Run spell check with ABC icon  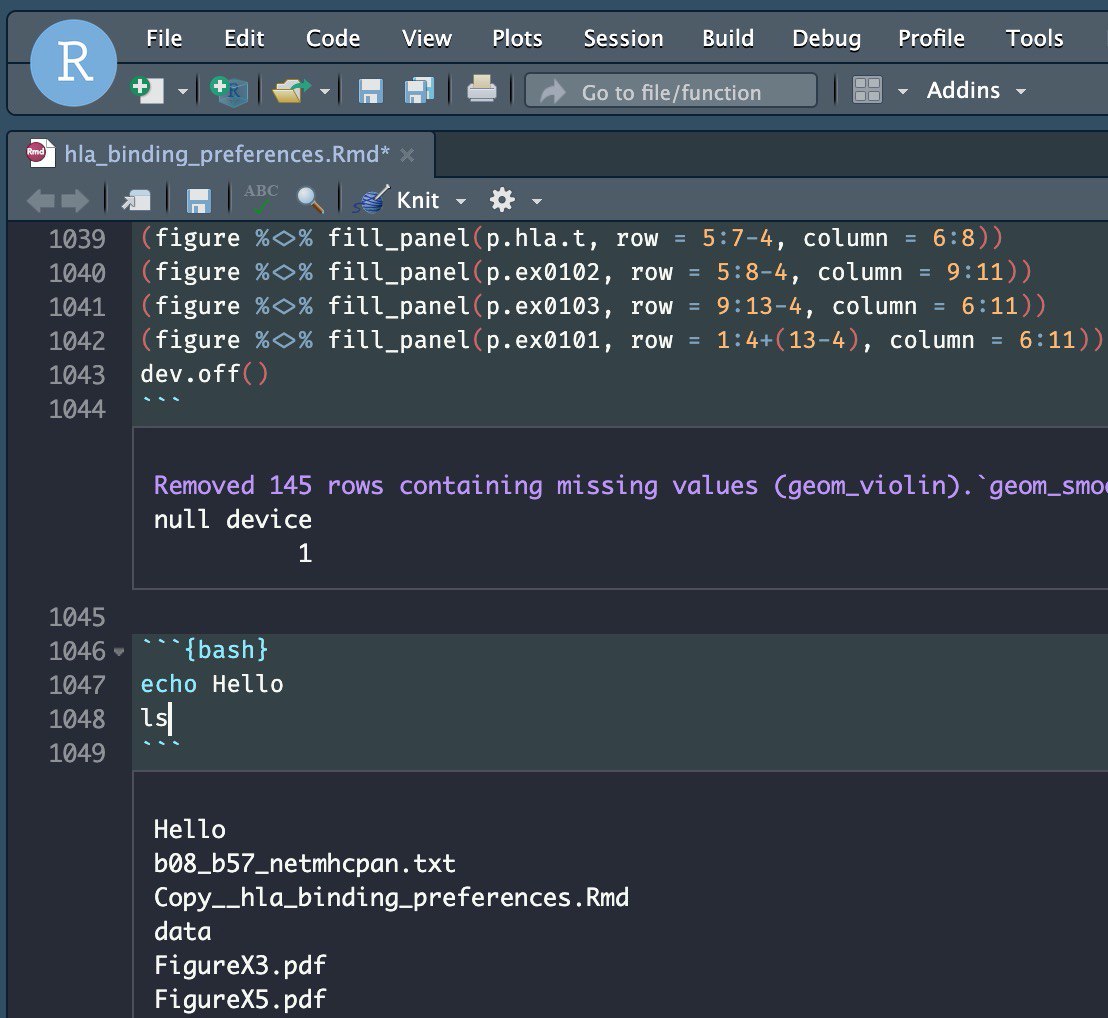point(261,199)
